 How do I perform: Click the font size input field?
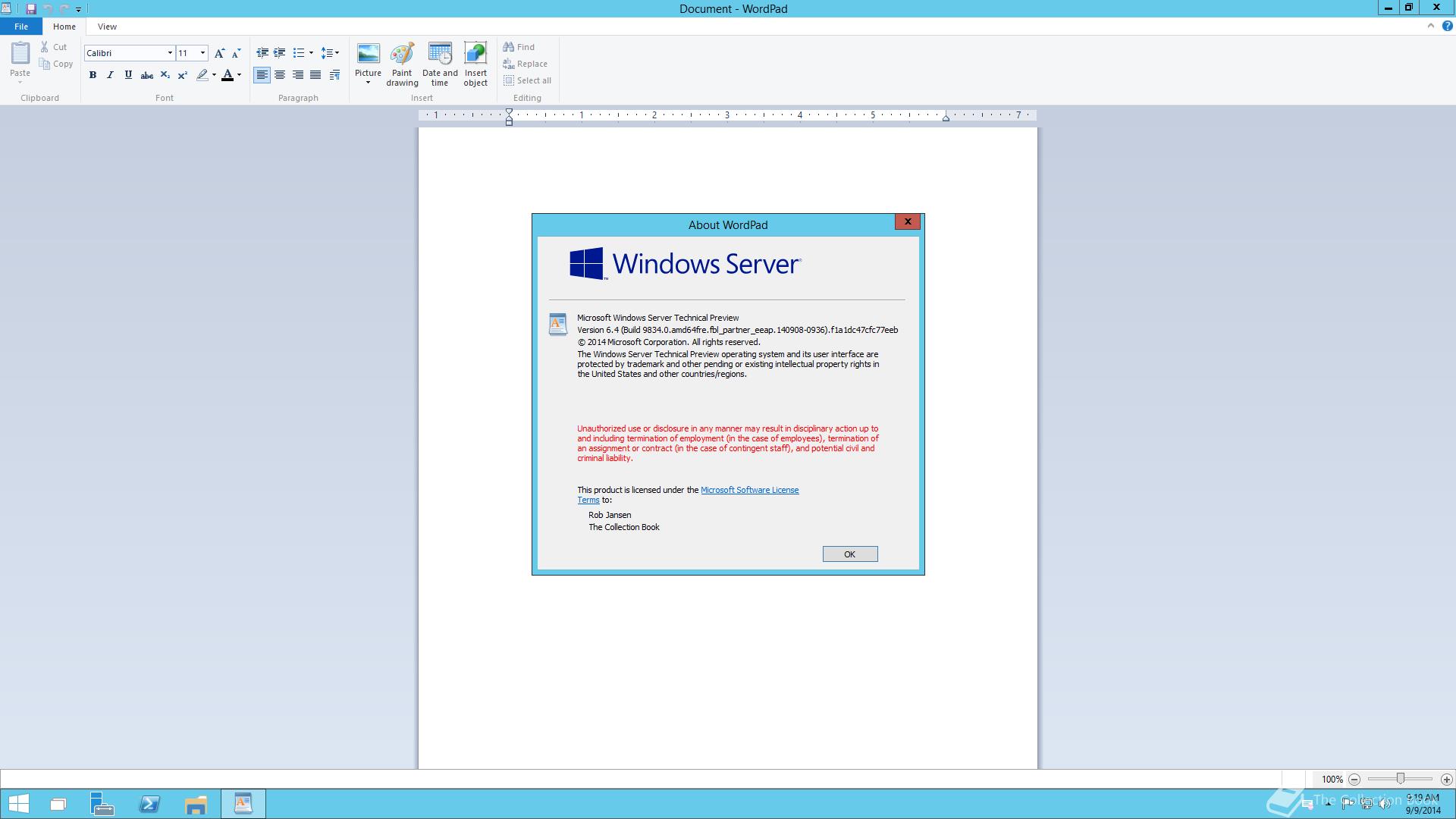(187, 53)
